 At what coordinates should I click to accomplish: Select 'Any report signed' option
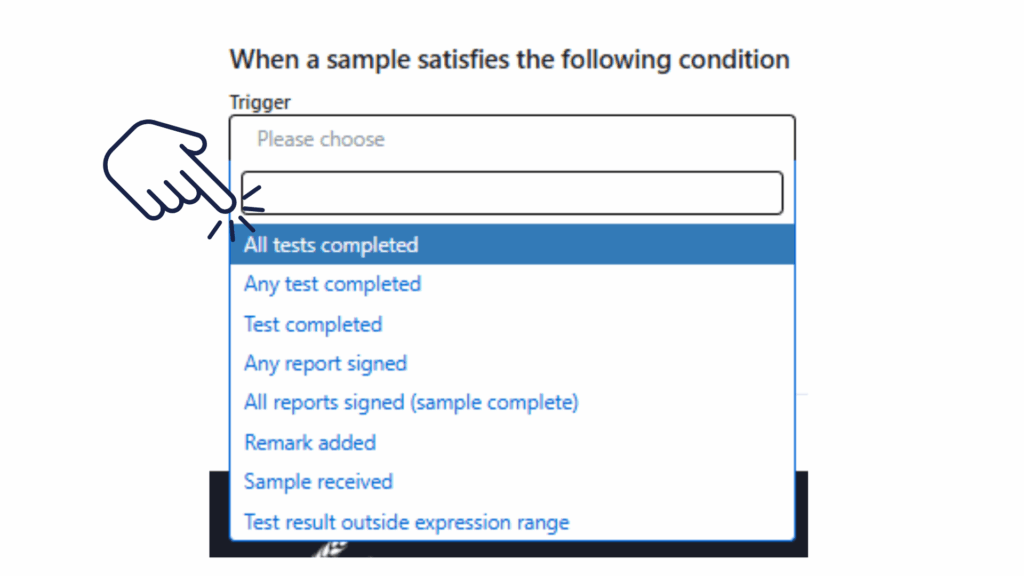[x=325, y=363]
